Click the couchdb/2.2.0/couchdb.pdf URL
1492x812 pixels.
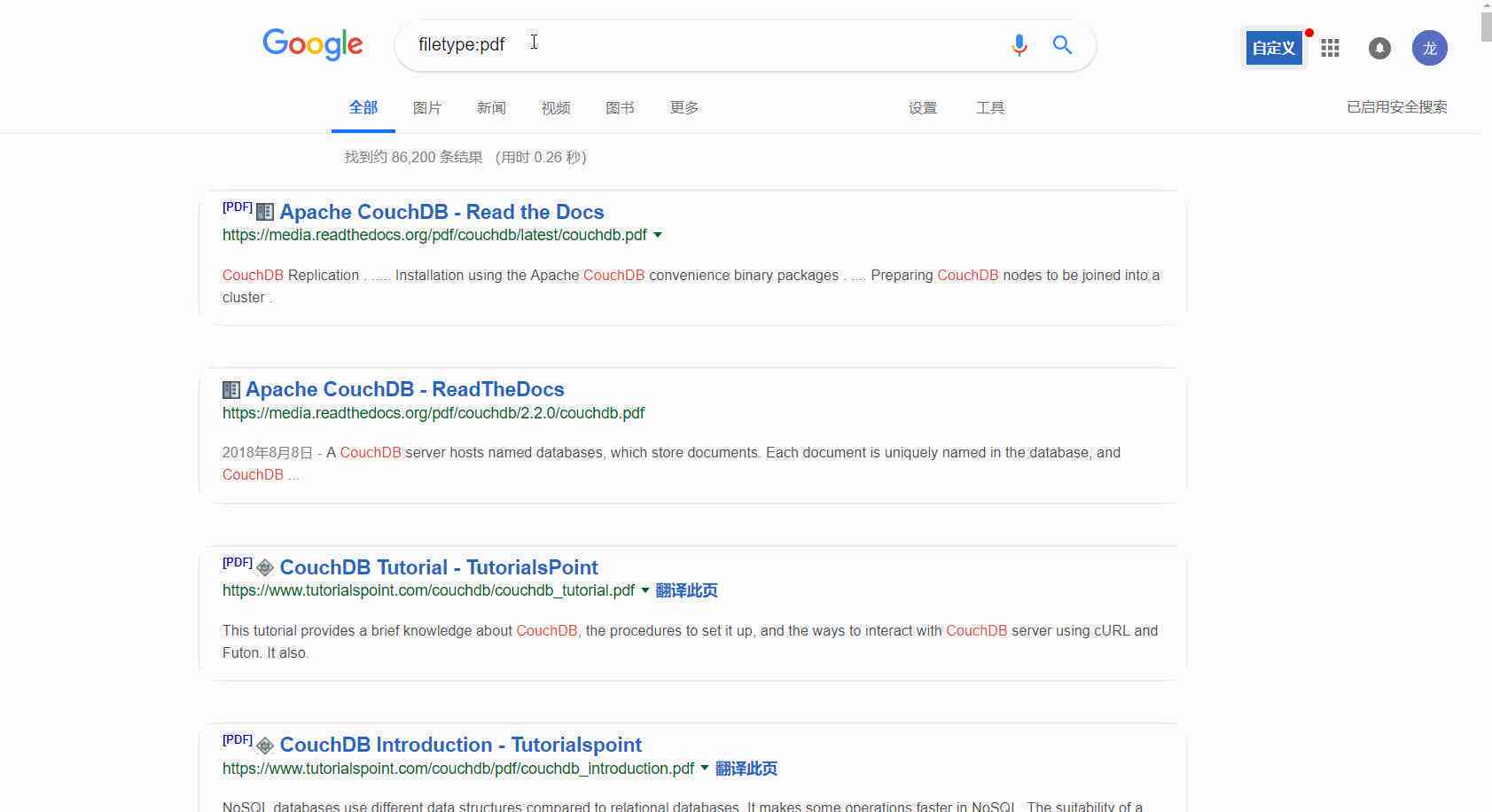pyautogui.click(x=434, y=413)
